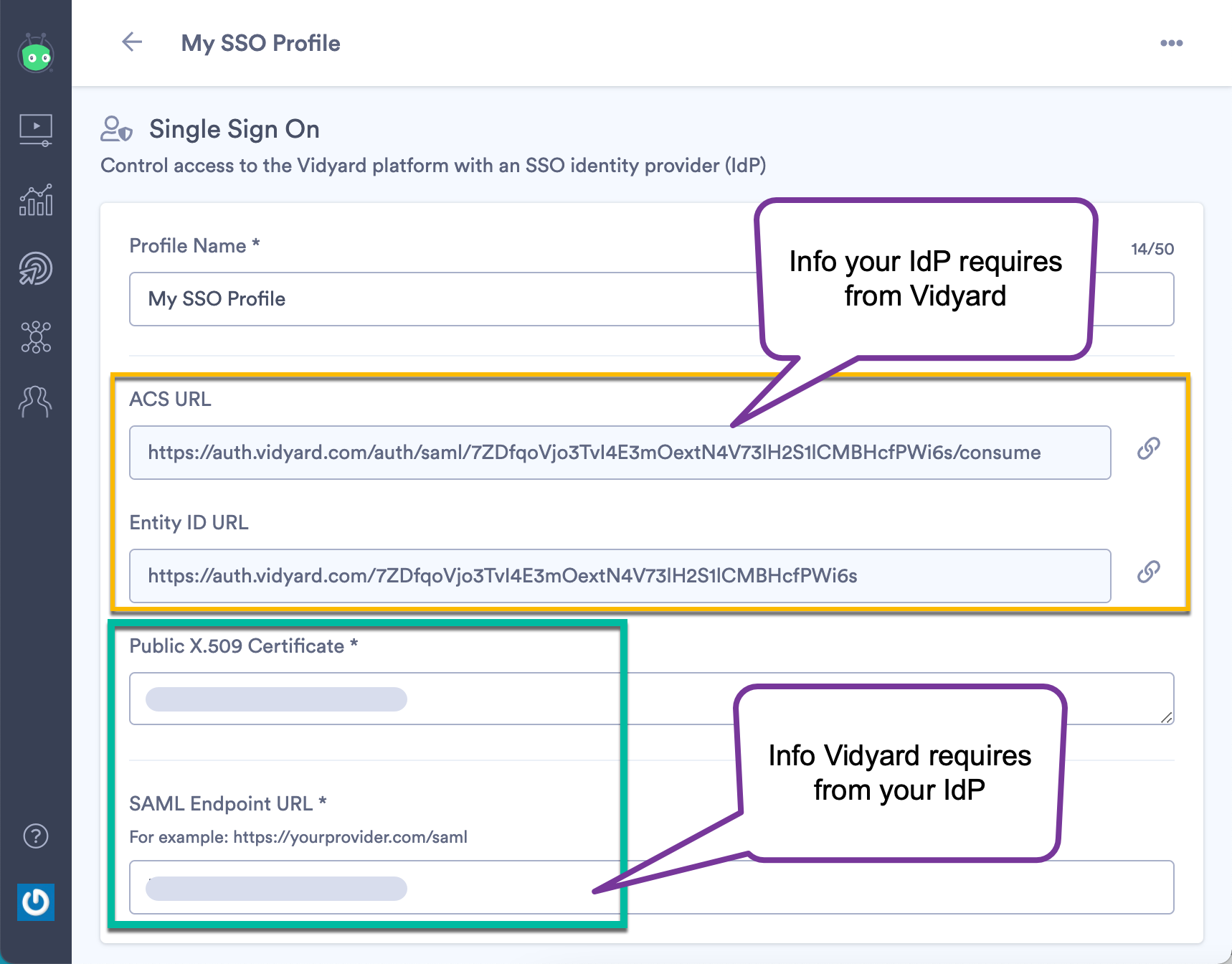Click the My SSO Profile title link
Screen dimensions: 1232x964
tap(261, 43)
